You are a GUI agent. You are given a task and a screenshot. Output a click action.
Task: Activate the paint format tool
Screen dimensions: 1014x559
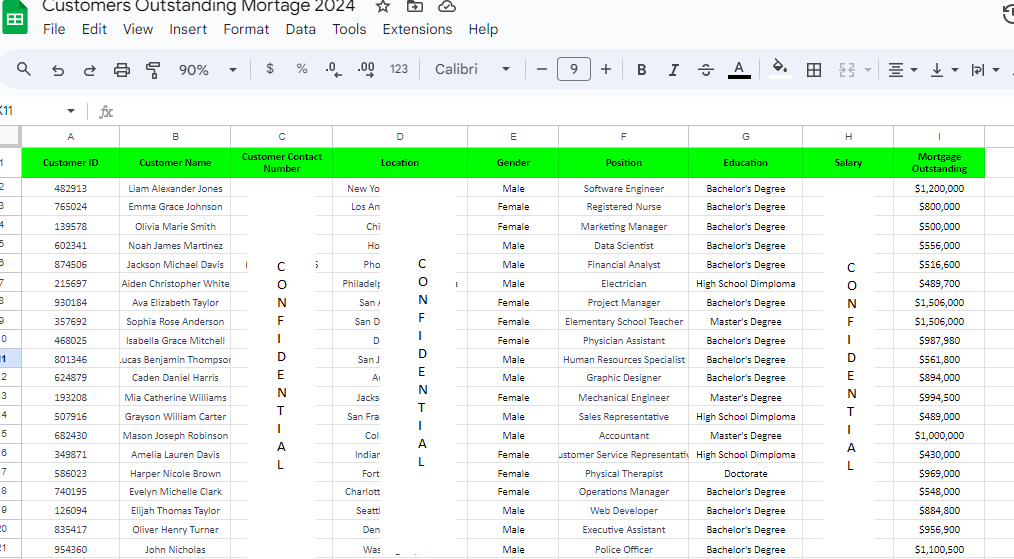click(x=153, y=70)
